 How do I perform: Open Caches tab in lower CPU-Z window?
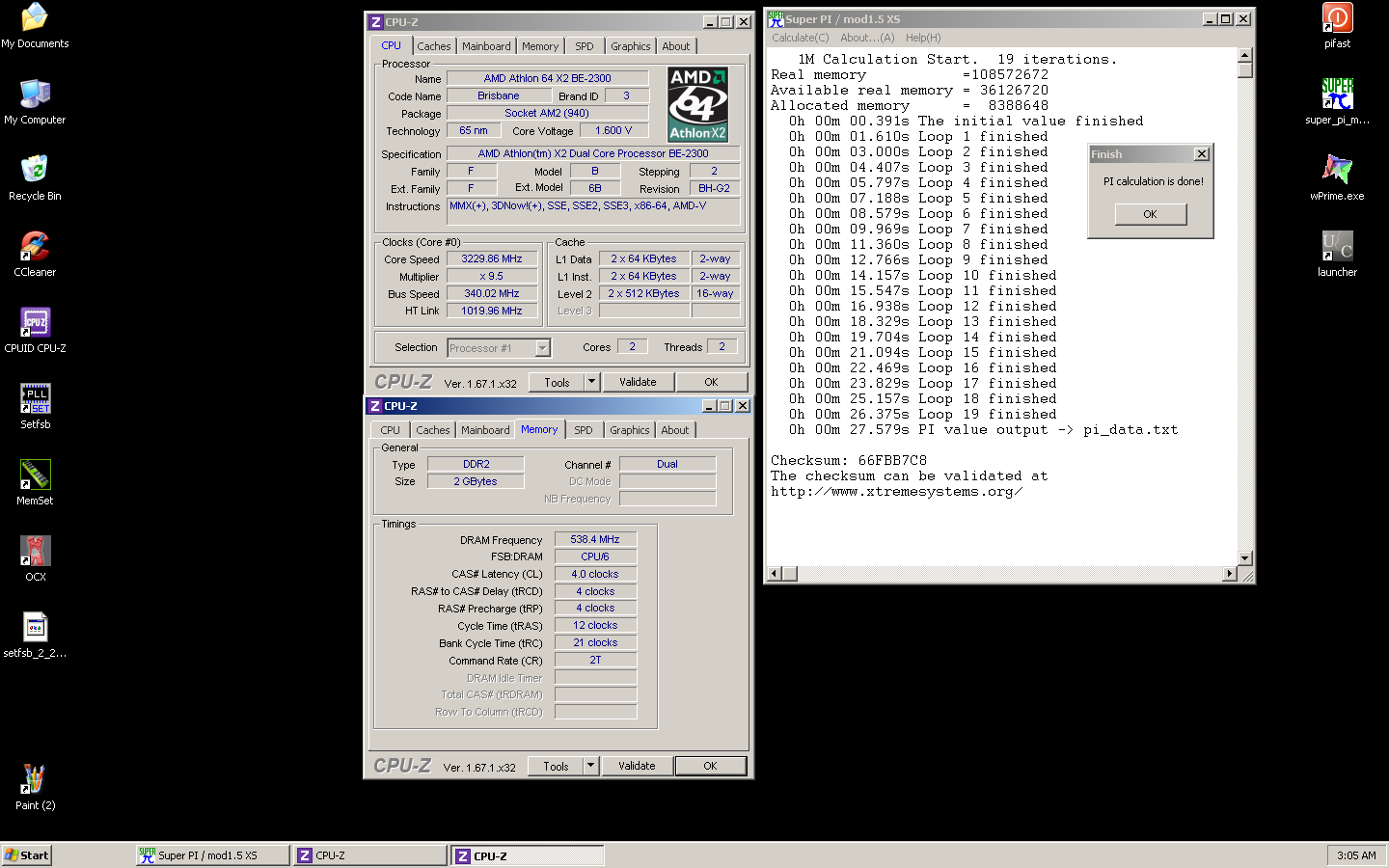(x=433, y=430)
